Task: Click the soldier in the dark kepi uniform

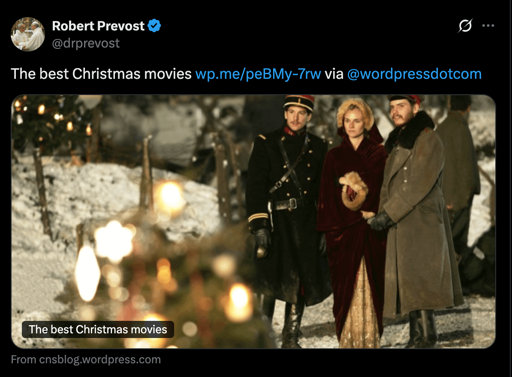Action: pyautogui.click(x=288, y=213)
